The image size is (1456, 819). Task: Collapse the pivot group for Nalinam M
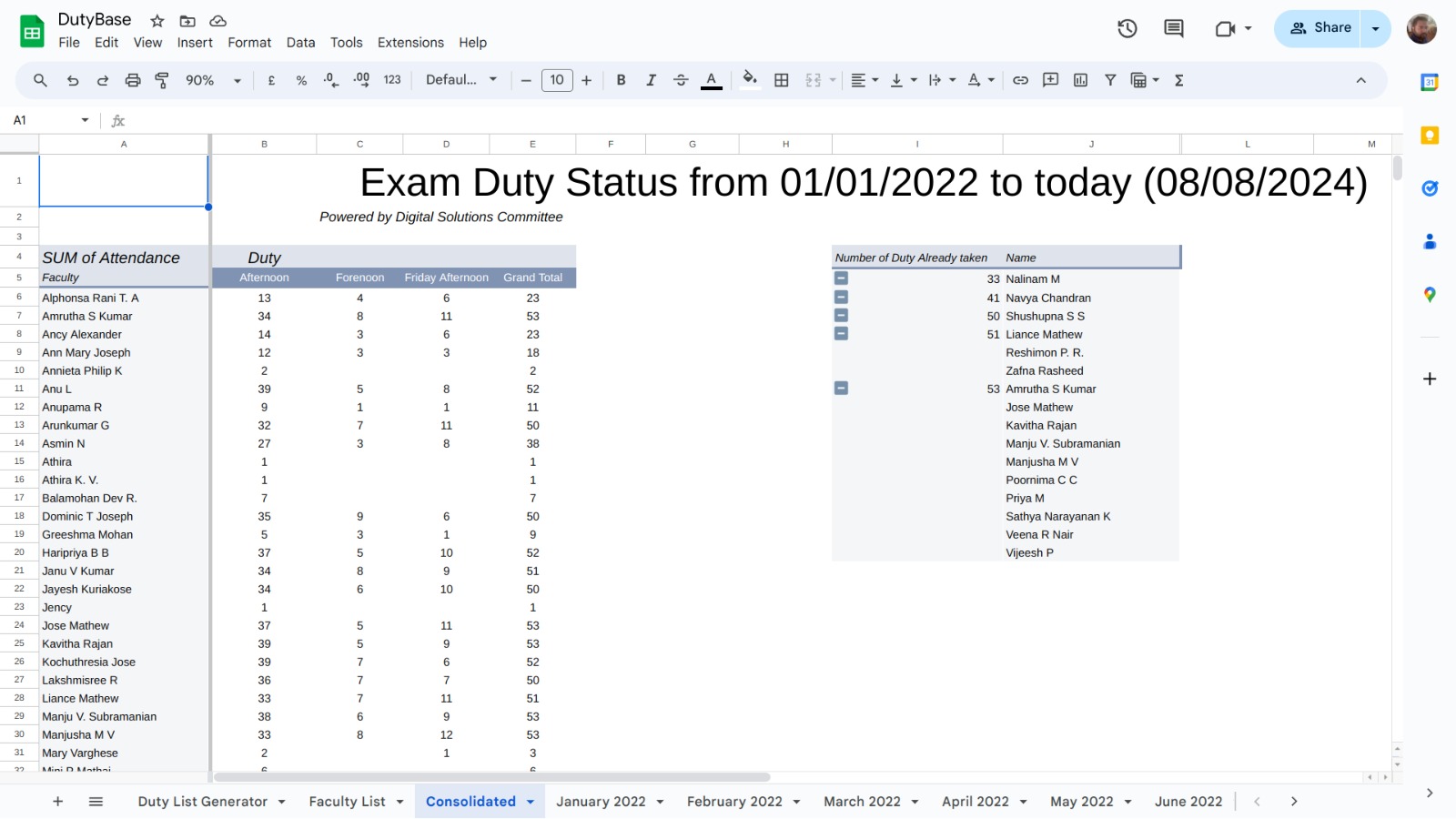pyautogui.click(x=841, y=278)
